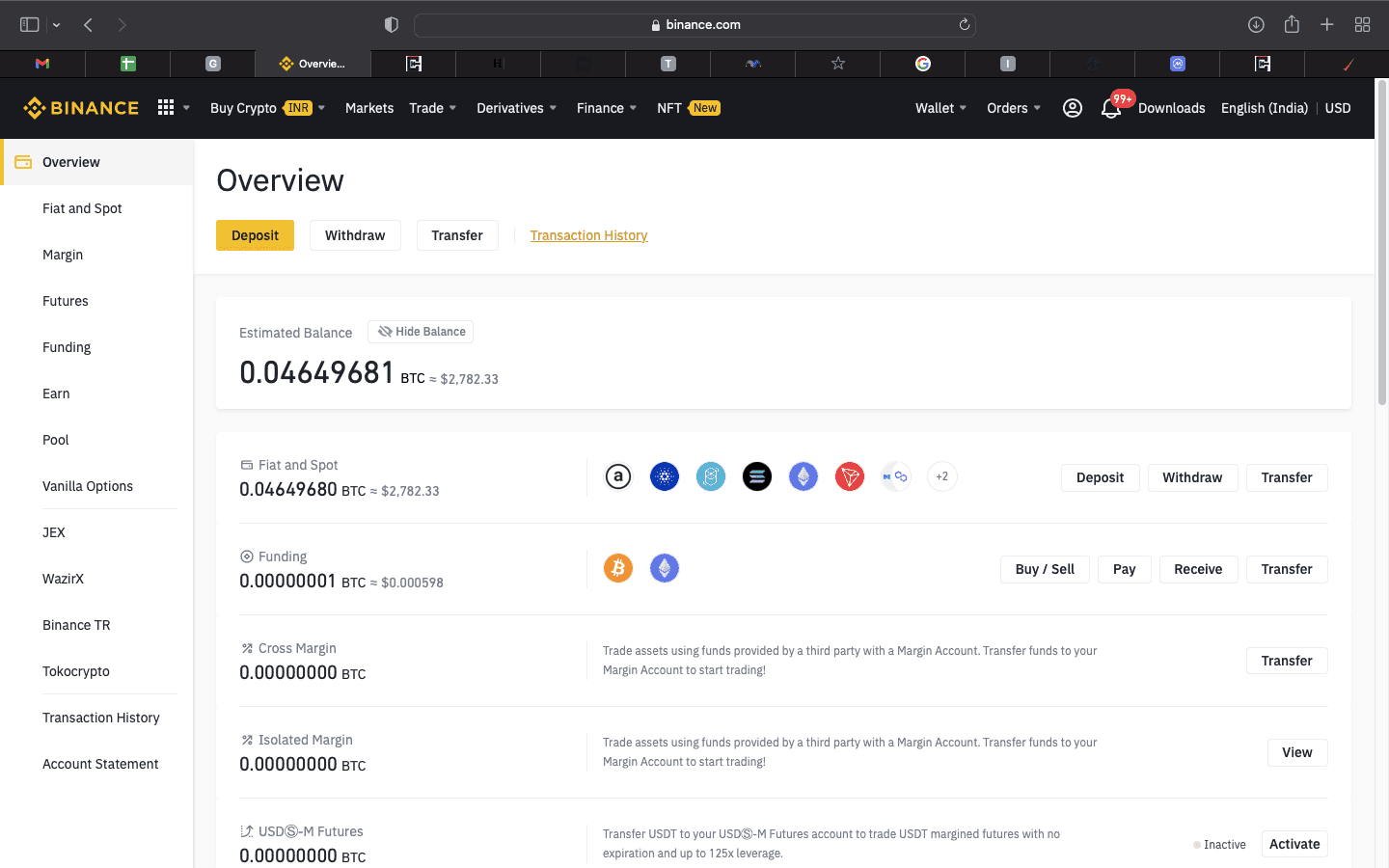1389x868 pixels.
Task: Click the red TRON coin icon
Action: (x=849, y=476)
